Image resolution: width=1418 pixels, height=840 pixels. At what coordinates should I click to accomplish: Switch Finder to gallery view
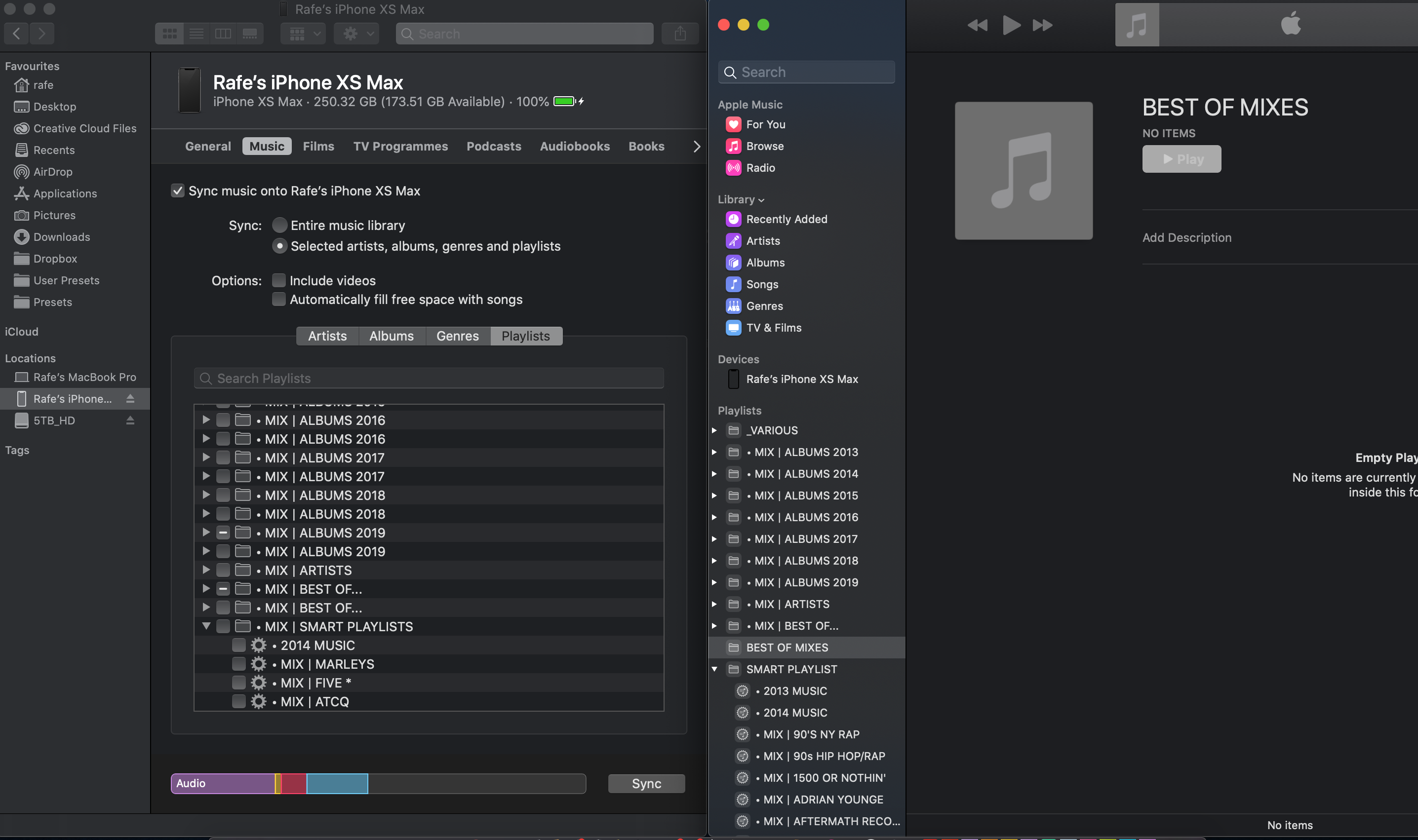250,34
